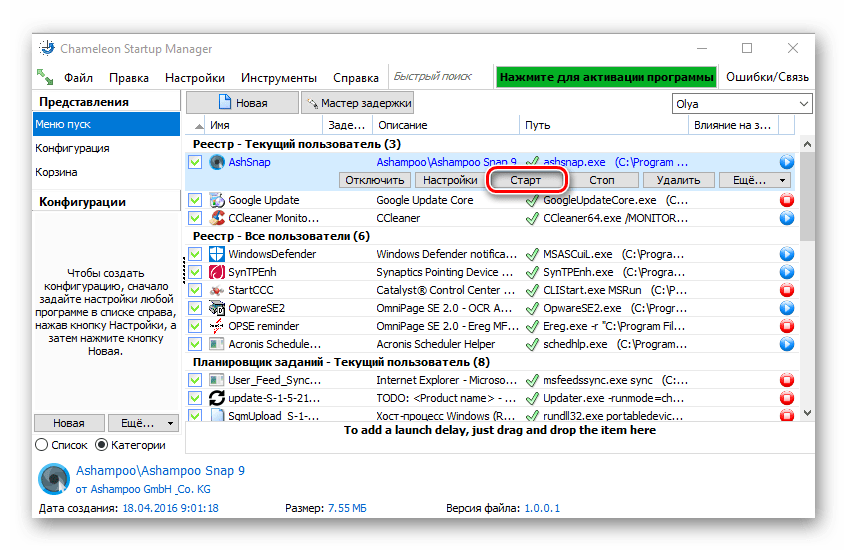Click the blue play icon for WindowsDefender
Viewport: 847px width, 550px height.
[x=786, y=254]
